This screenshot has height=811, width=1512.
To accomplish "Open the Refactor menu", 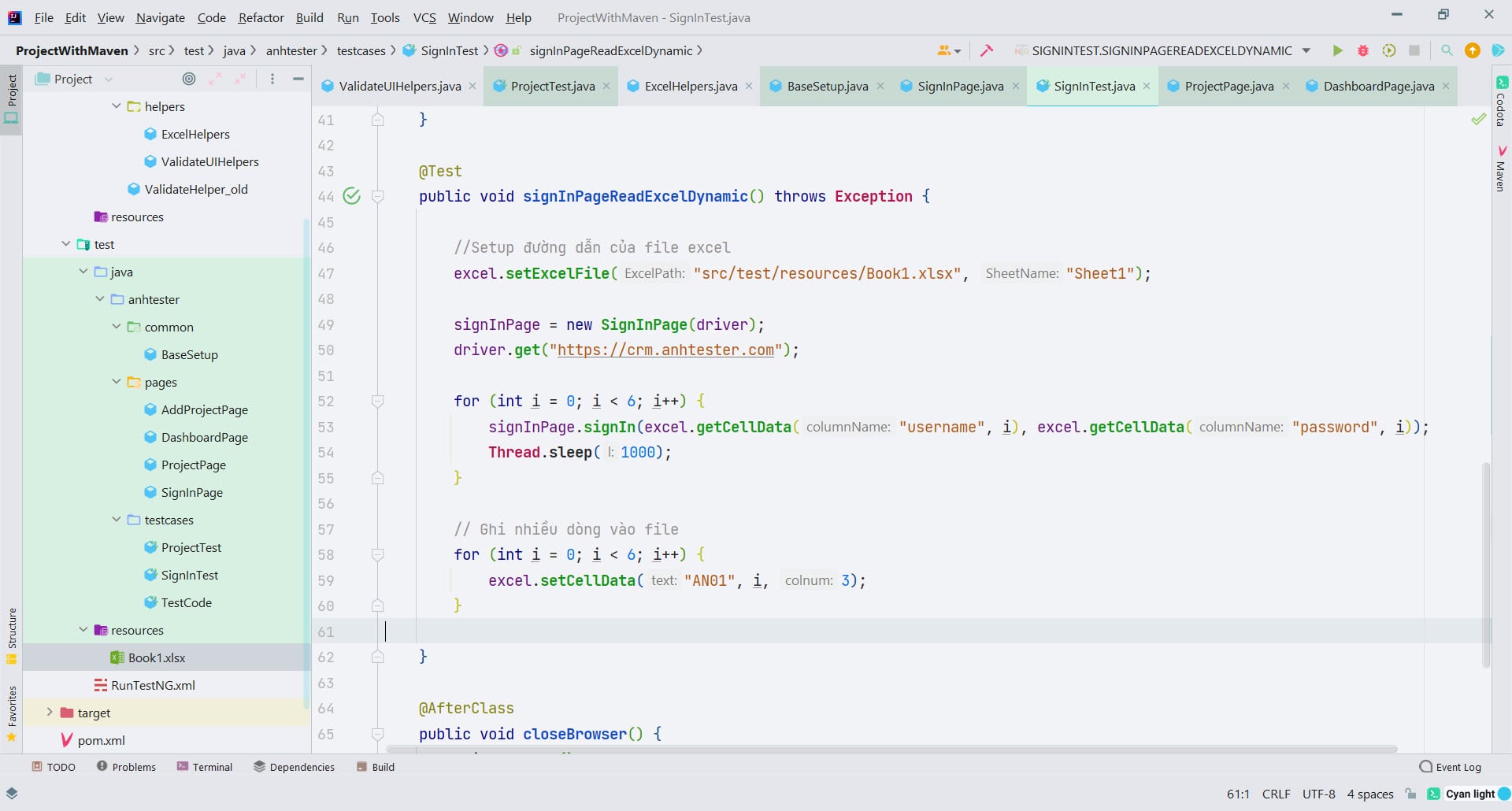I will pyautogui.click(x=261, y=17).
